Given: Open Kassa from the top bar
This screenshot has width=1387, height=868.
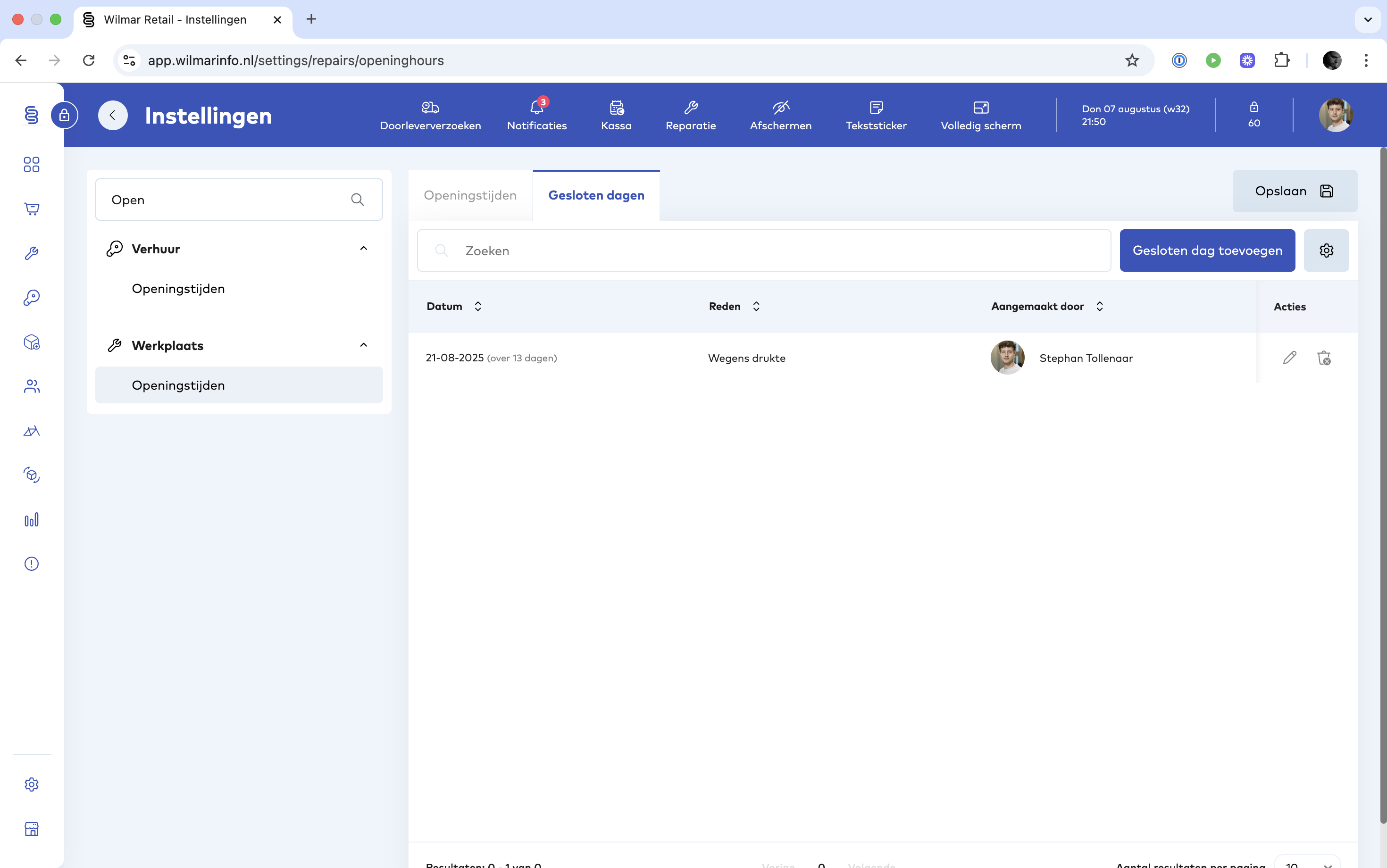Looking at the screenshot, I should [x=616, y=115].
